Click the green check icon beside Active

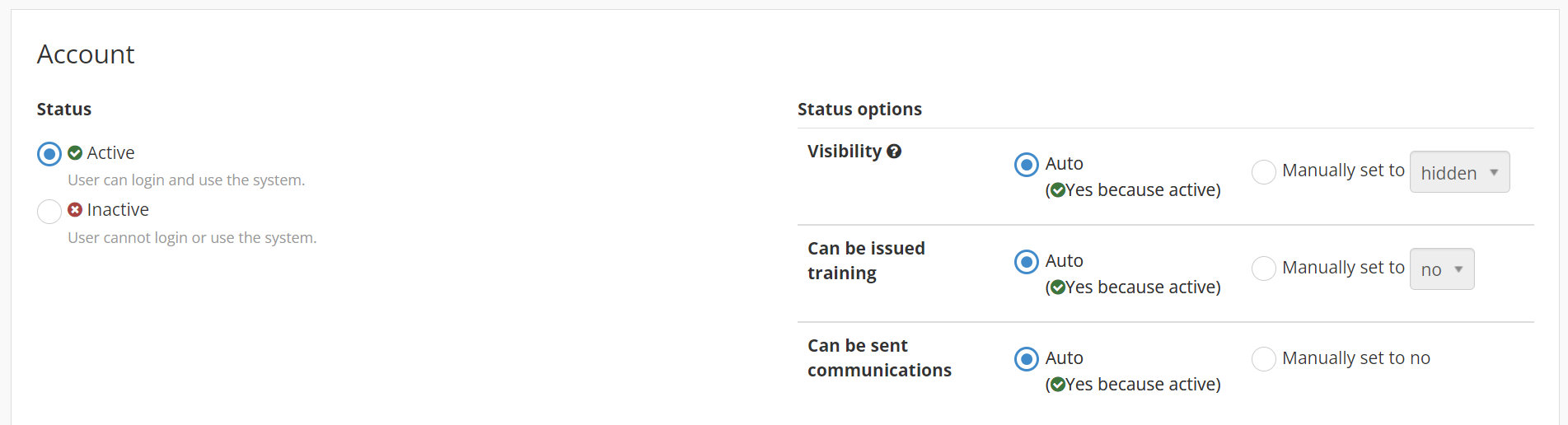tap(75, 153)
